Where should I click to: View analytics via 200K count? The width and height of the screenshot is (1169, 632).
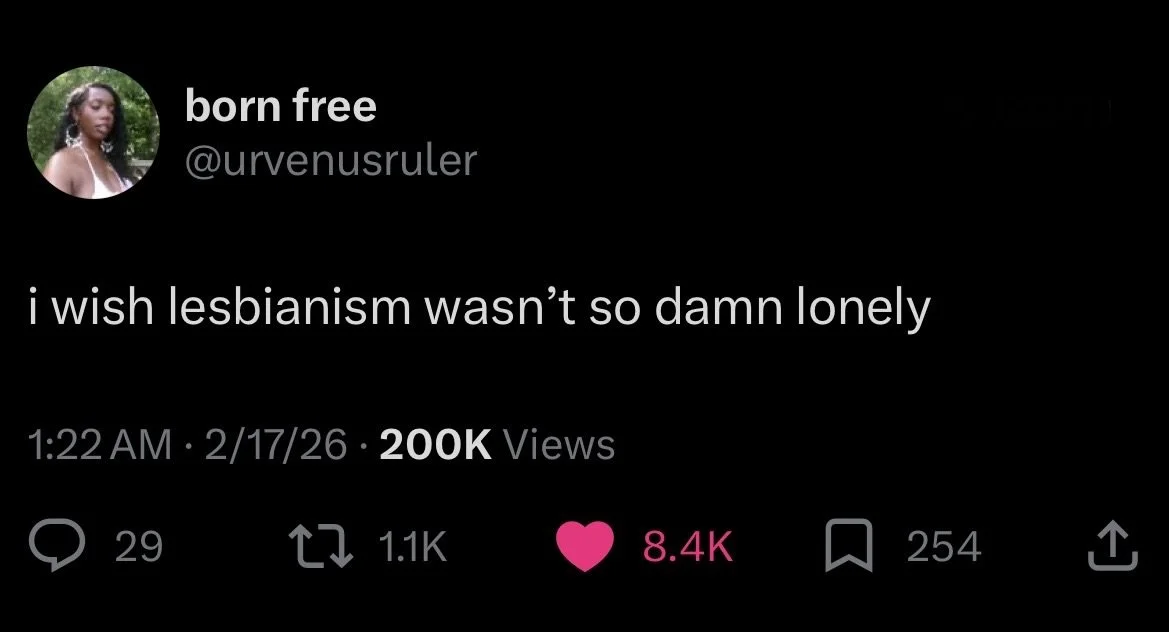[x=435, y=445]
